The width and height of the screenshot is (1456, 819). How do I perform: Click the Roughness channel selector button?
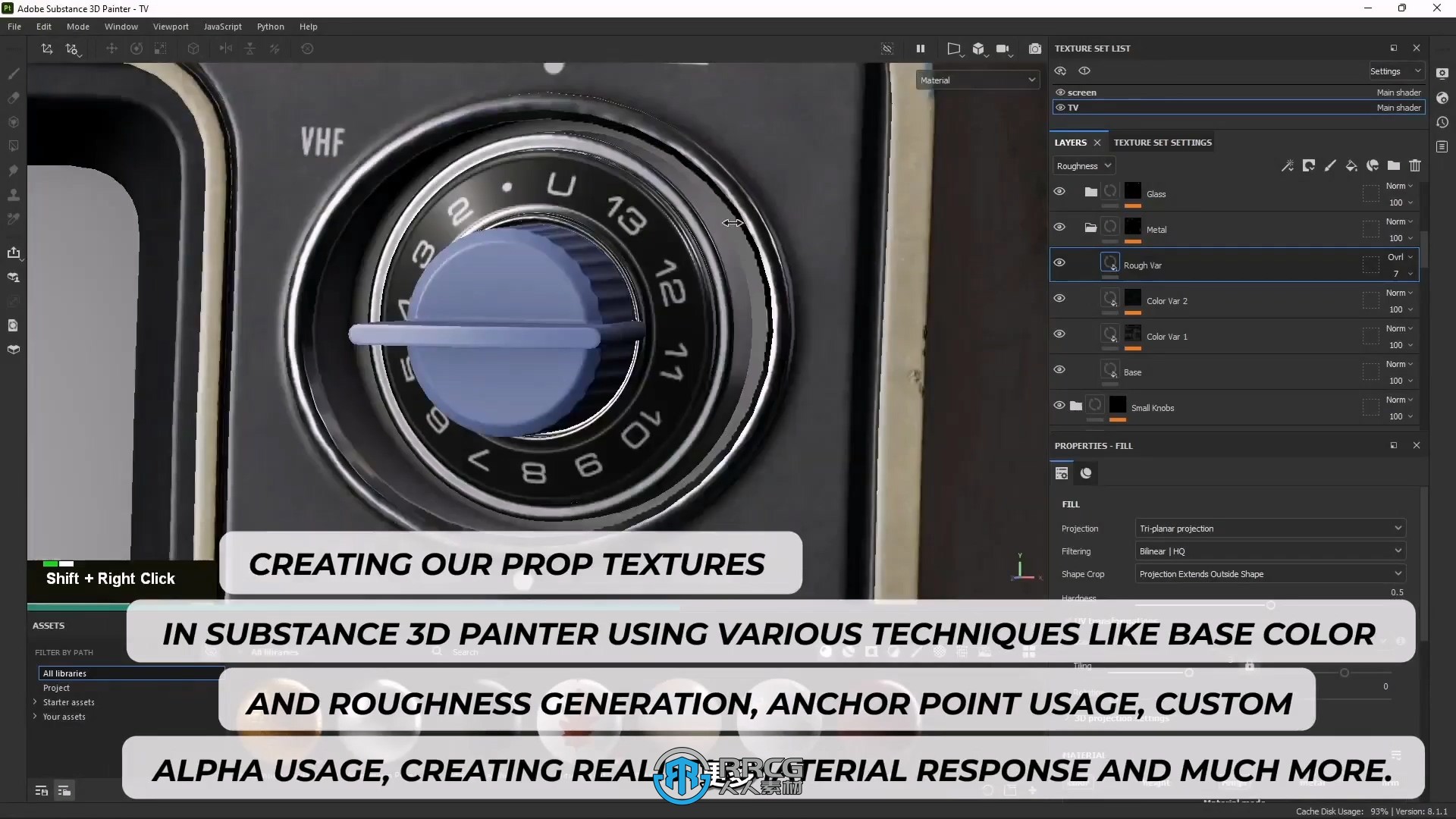[1083, 165]
